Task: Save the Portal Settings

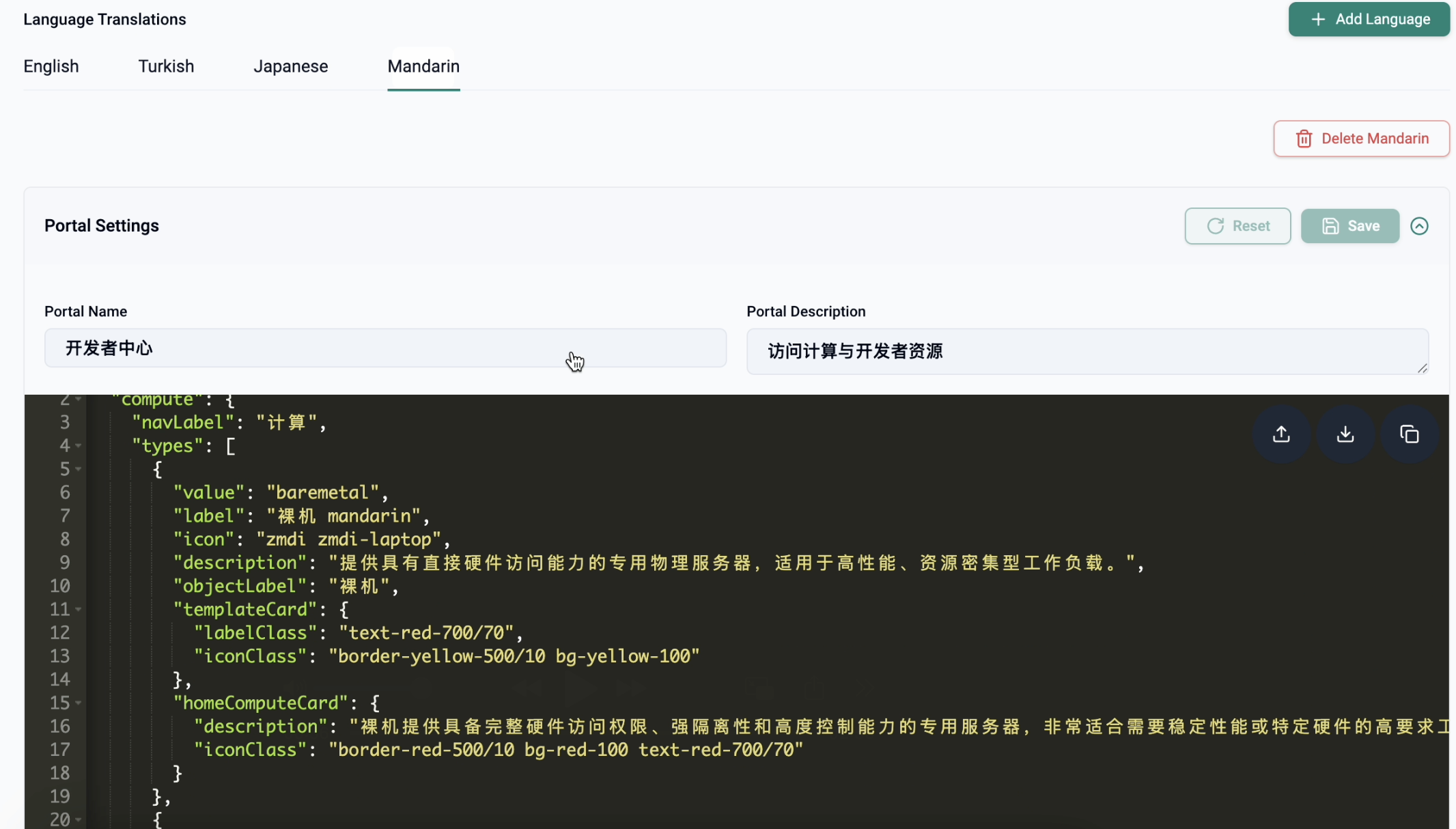Action: coord(1349,226)
